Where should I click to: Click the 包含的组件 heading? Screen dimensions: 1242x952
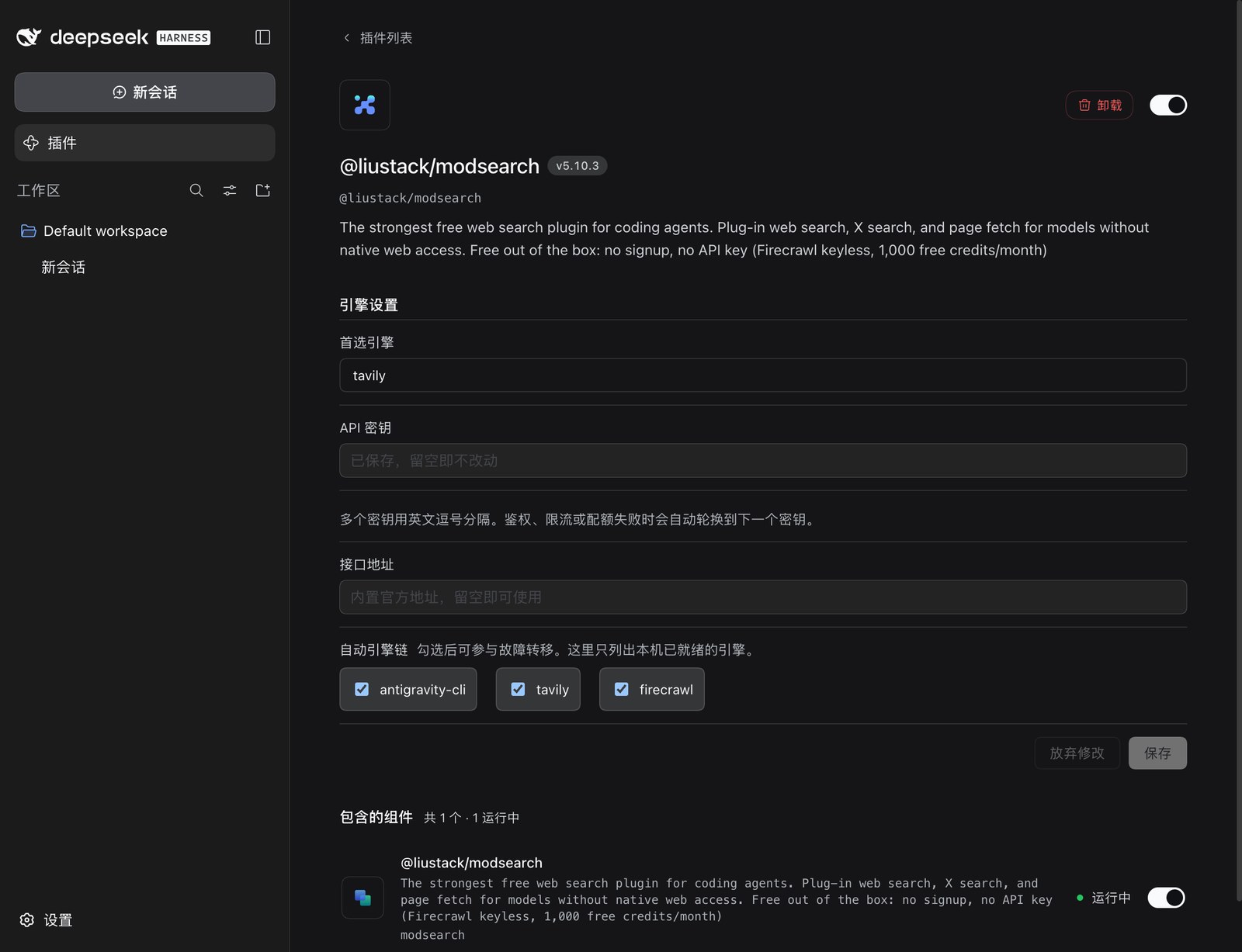point(376,817)
